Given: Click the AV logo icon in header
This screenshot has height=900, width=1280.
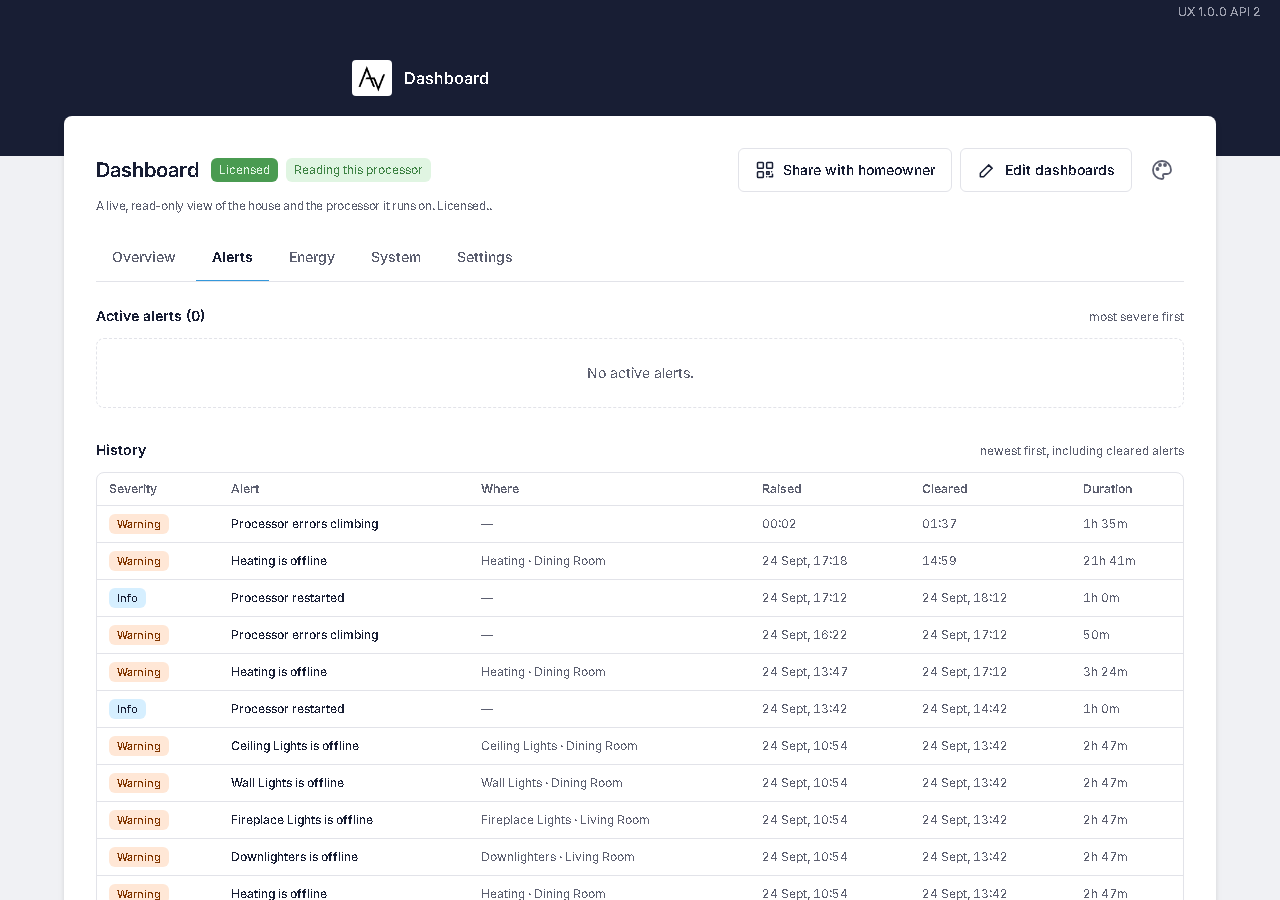Looking at the screenshot, I should 372,78.
